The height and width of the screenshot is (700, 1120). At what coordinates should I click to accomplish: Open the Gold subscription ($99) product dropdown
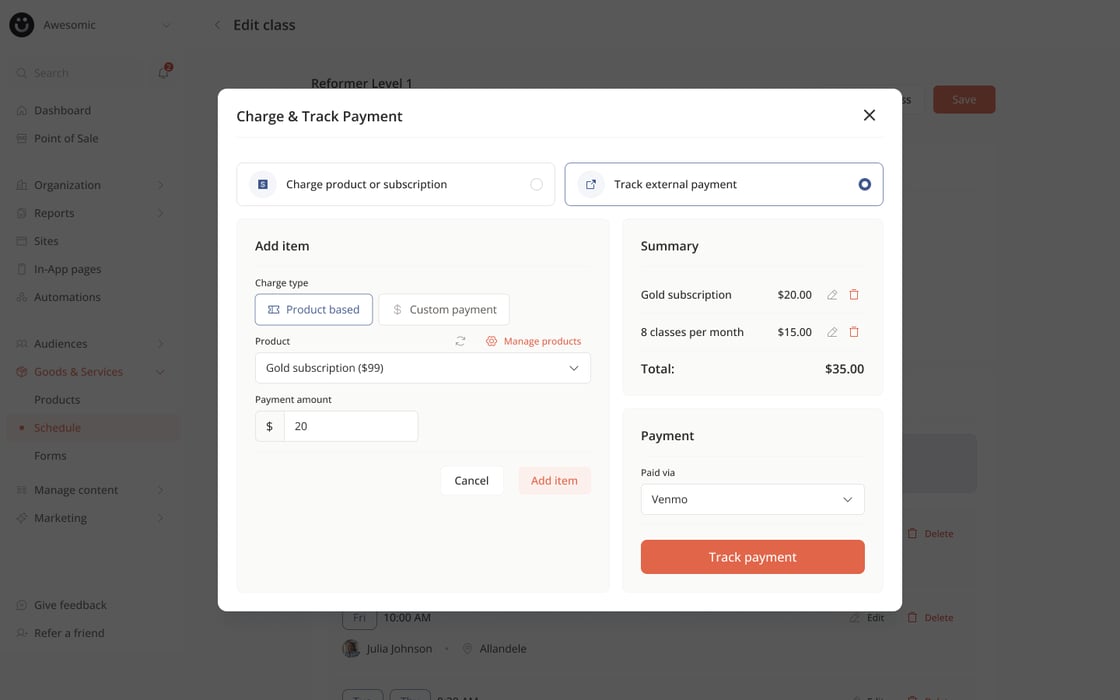pyautogui.click(x=422, y=368)
